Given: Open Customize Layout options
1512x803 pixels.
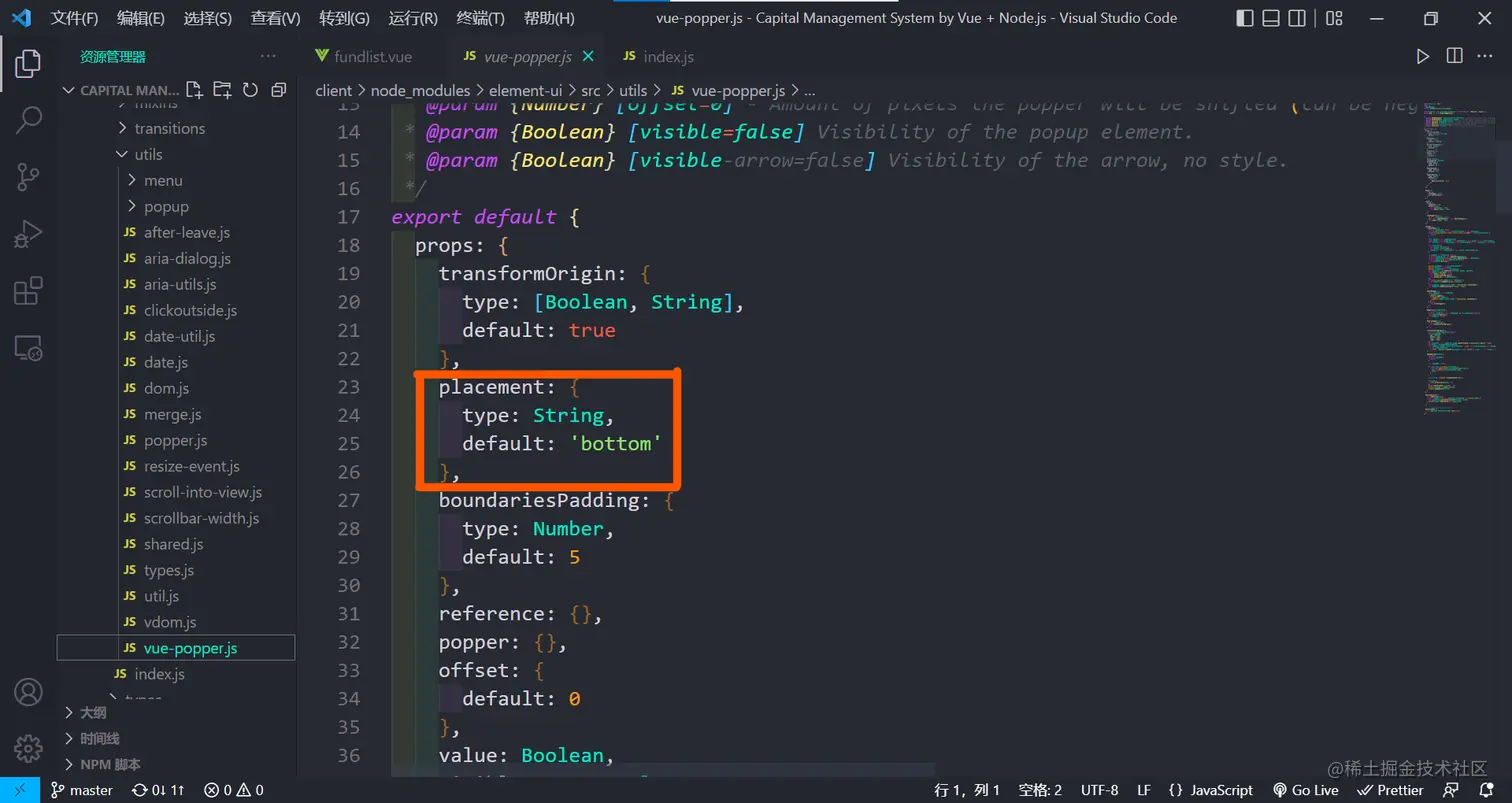Looking at the screenshot, I should pyautogui.click(x=1334, y=18).
